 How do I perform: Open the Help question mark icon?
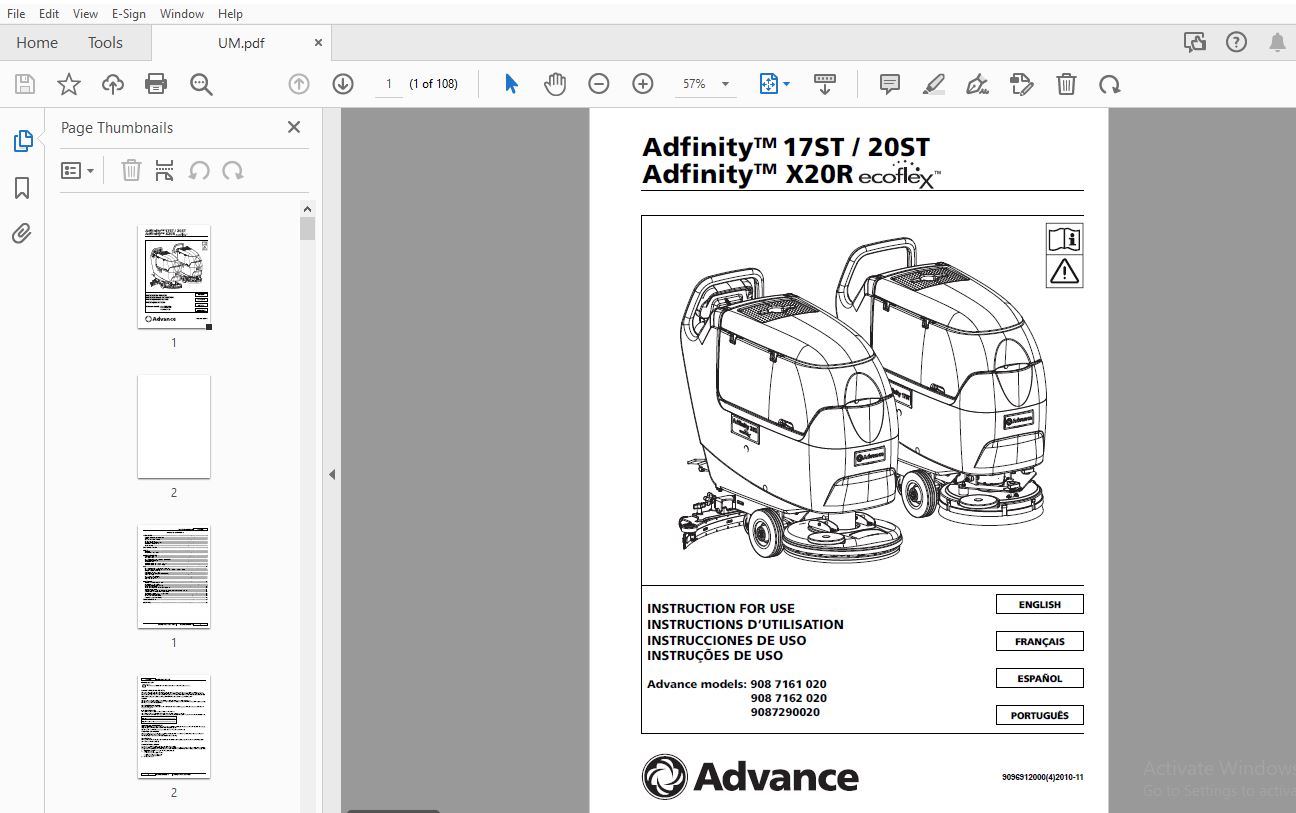point(1237,42)
